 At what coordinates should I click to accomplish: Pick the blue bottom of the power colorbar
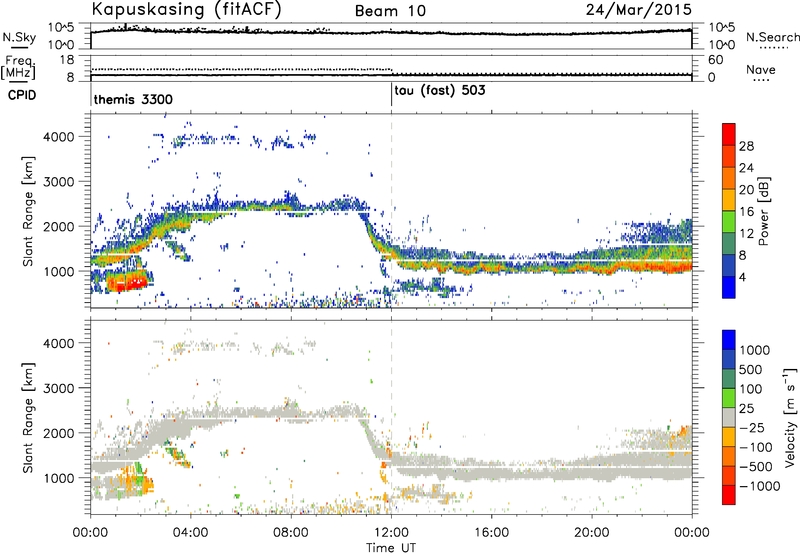click(729, 287)
